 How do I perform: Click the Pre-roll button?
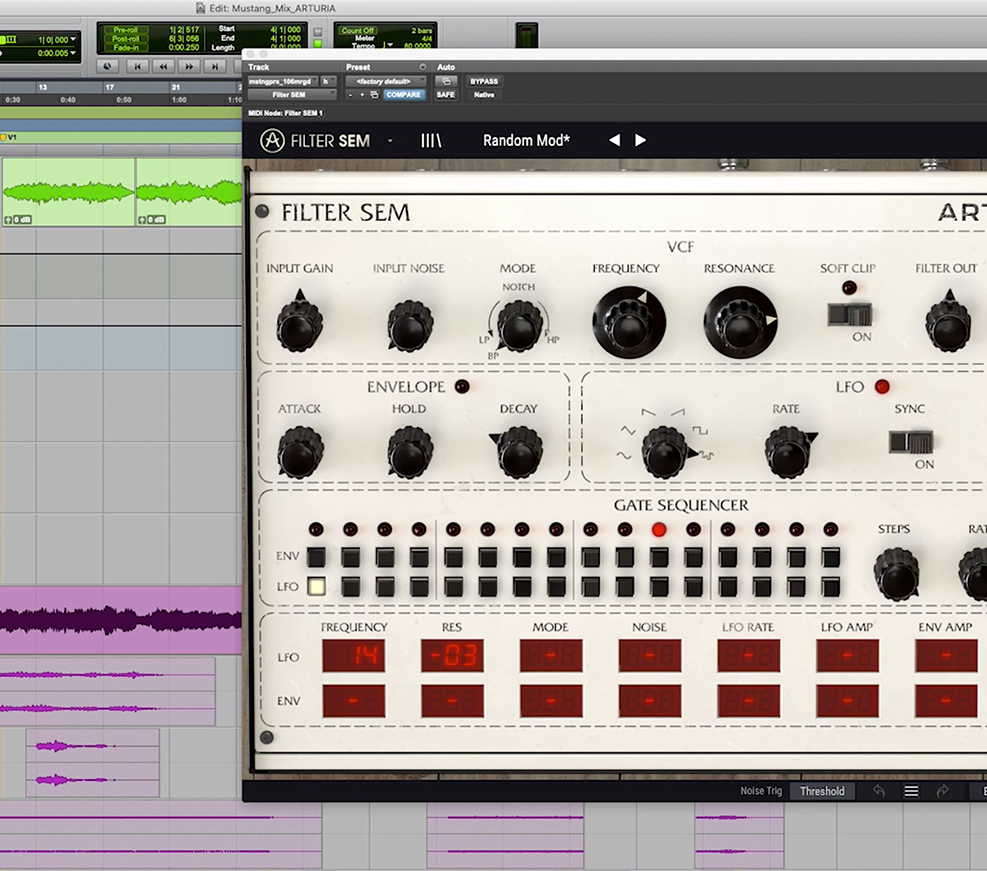[126, 30]
